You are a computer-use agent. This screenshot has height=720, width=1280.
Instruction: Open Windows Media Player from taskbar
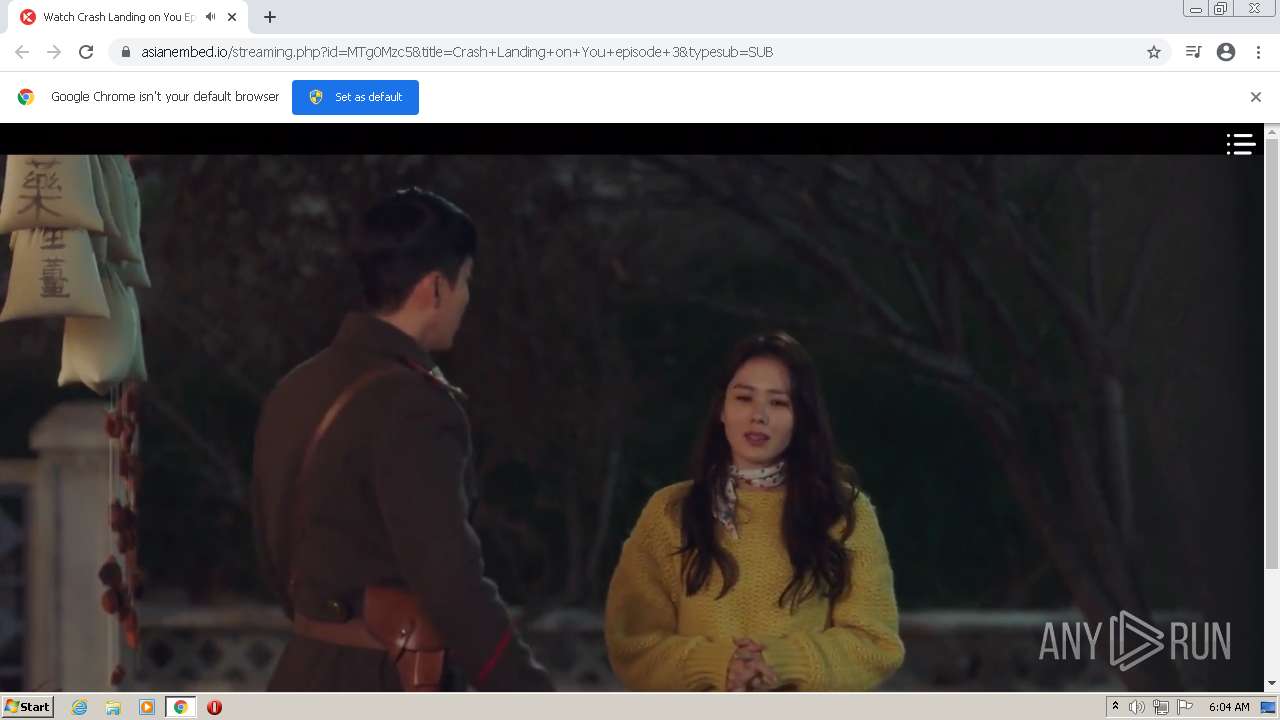point(147,707)
